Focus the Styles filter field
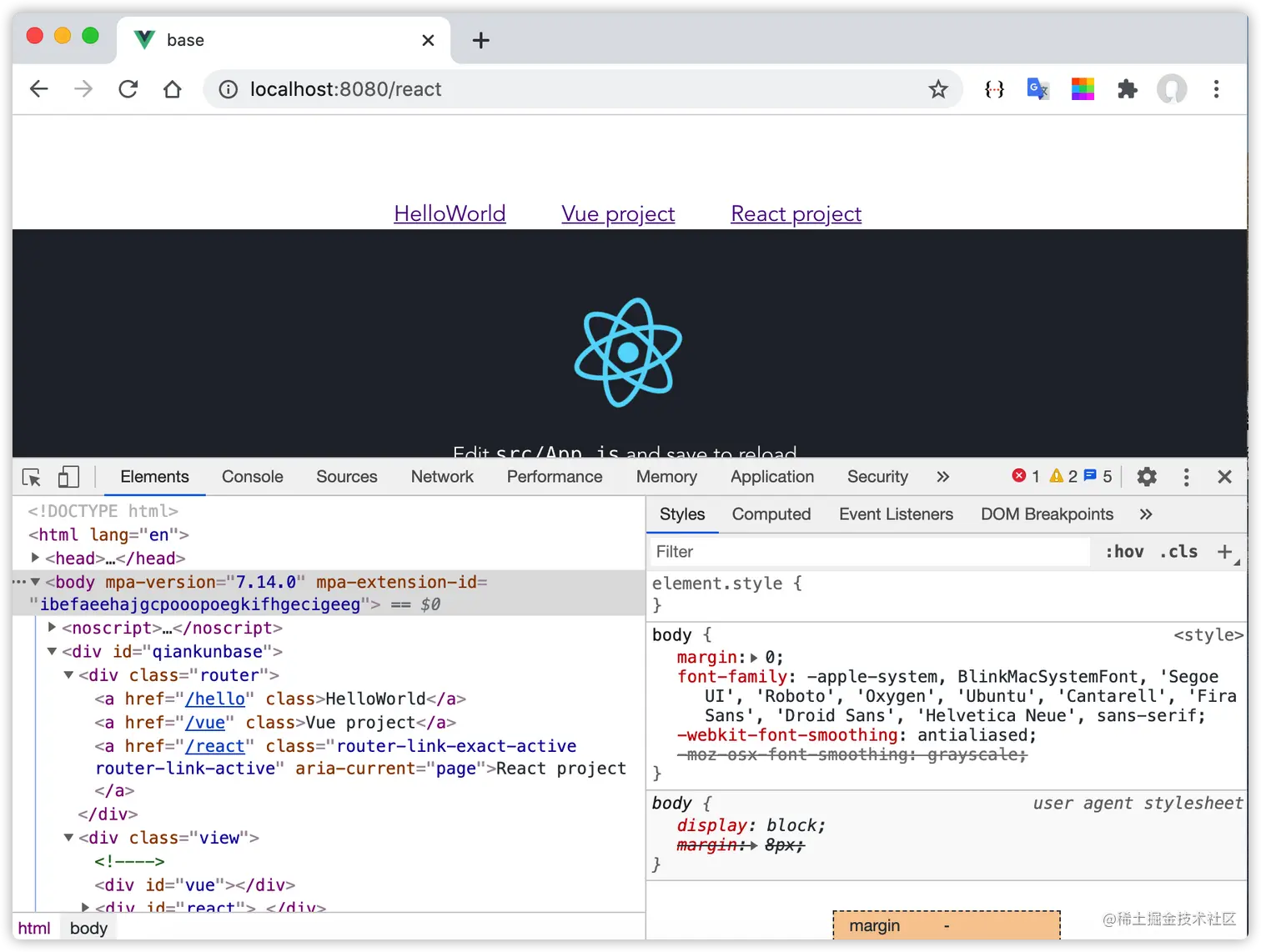 click(870, 552)
